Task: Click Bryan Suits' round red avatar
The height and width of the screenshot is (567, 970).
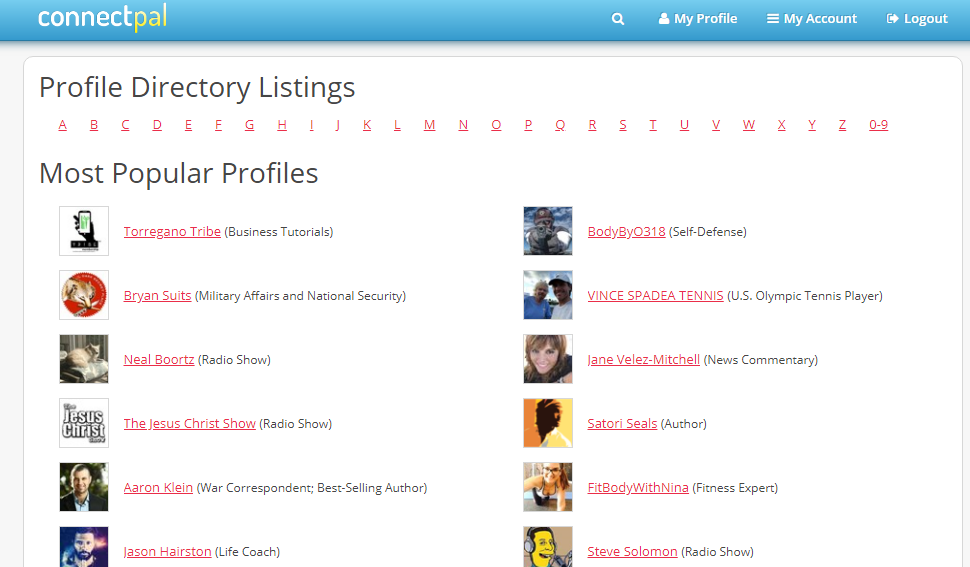Action: tap(84, 295)
